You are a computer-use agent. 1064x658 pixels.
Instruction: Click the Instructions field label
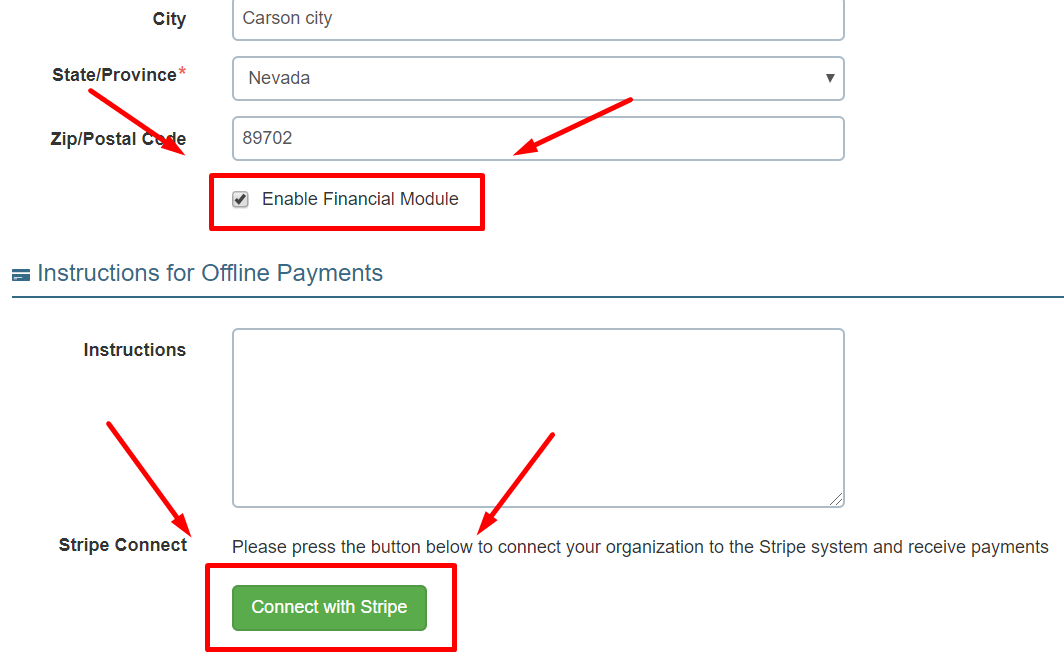[134, 350]
